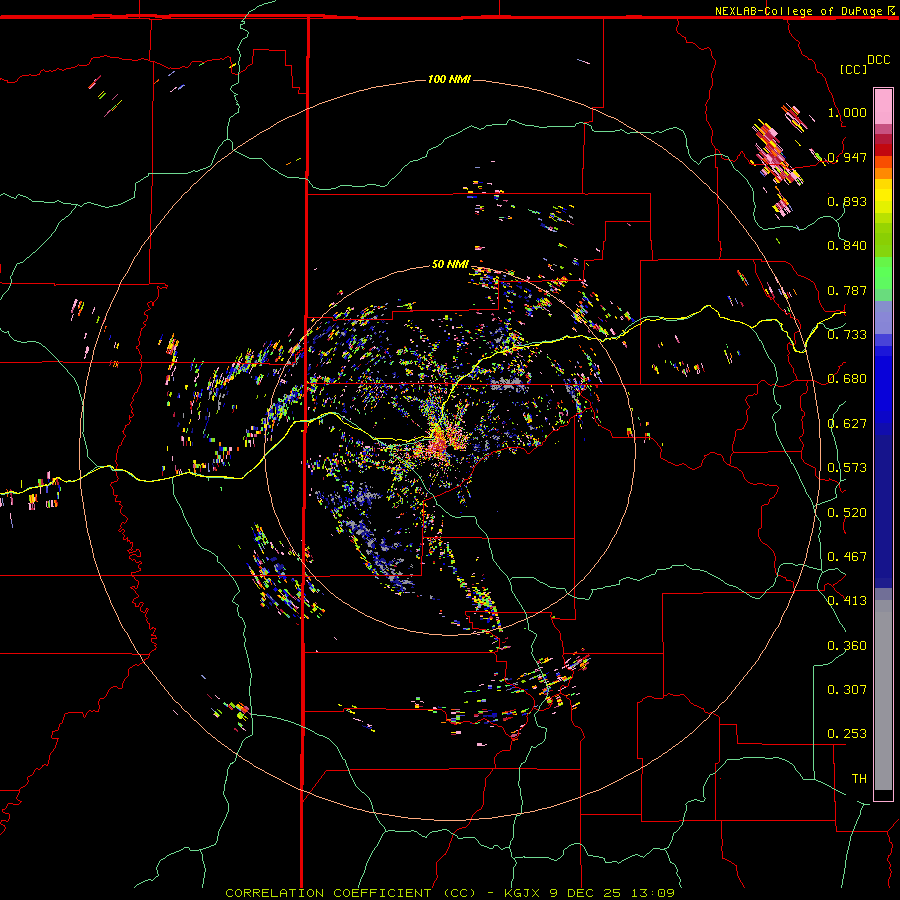900x900 pixels.
Task: Select the 0.733 scale value
Action: click(x=847, y=335)
